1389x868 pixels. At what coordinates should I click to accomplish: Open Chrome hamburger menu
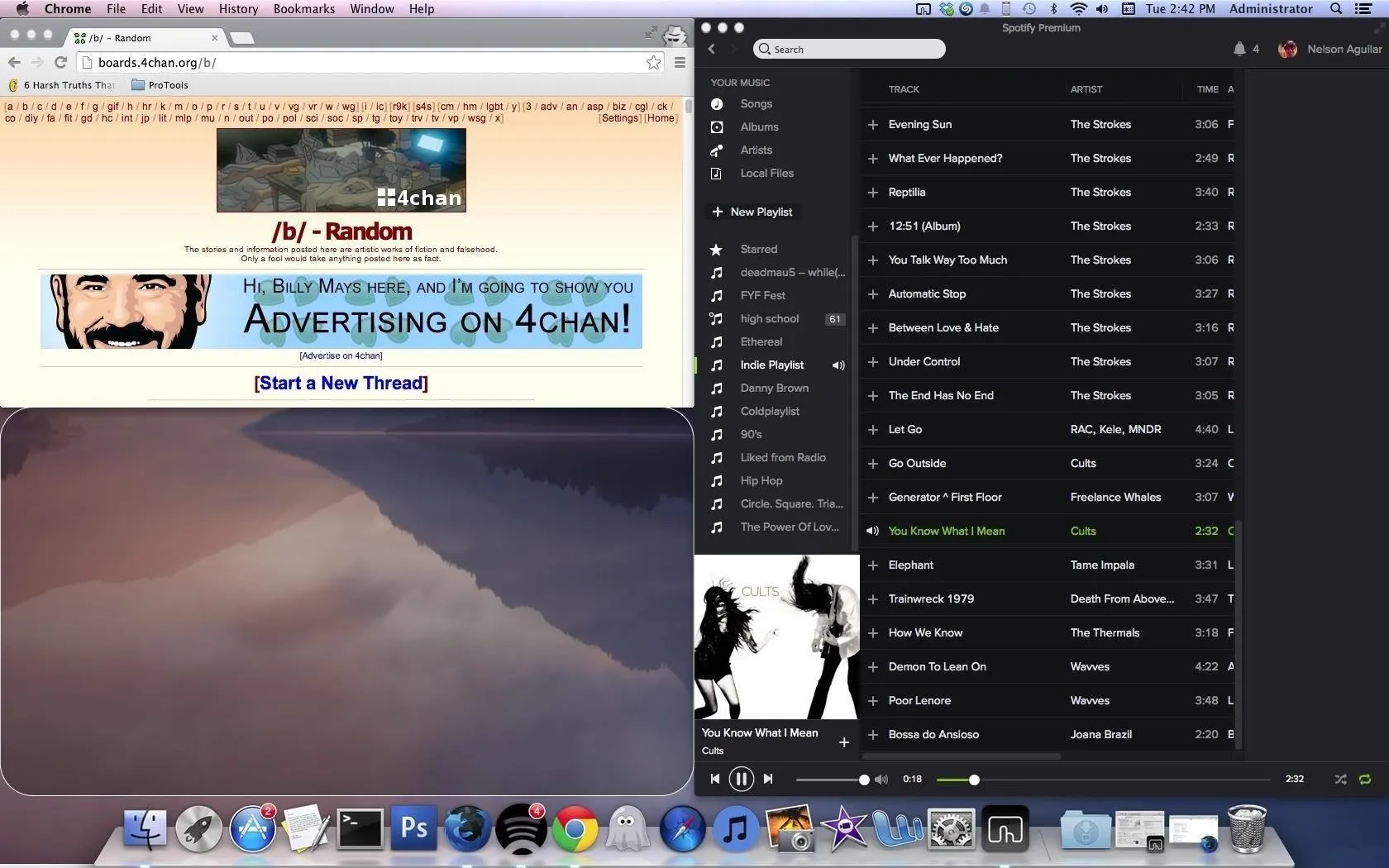[680, 62]
